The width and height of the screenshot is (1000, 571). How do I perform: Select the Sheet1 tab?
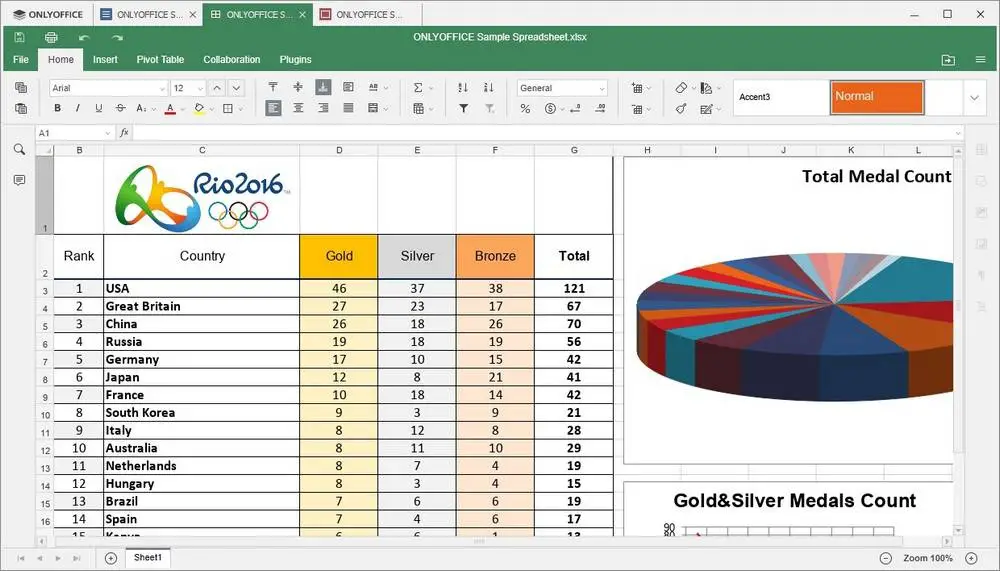148,558
